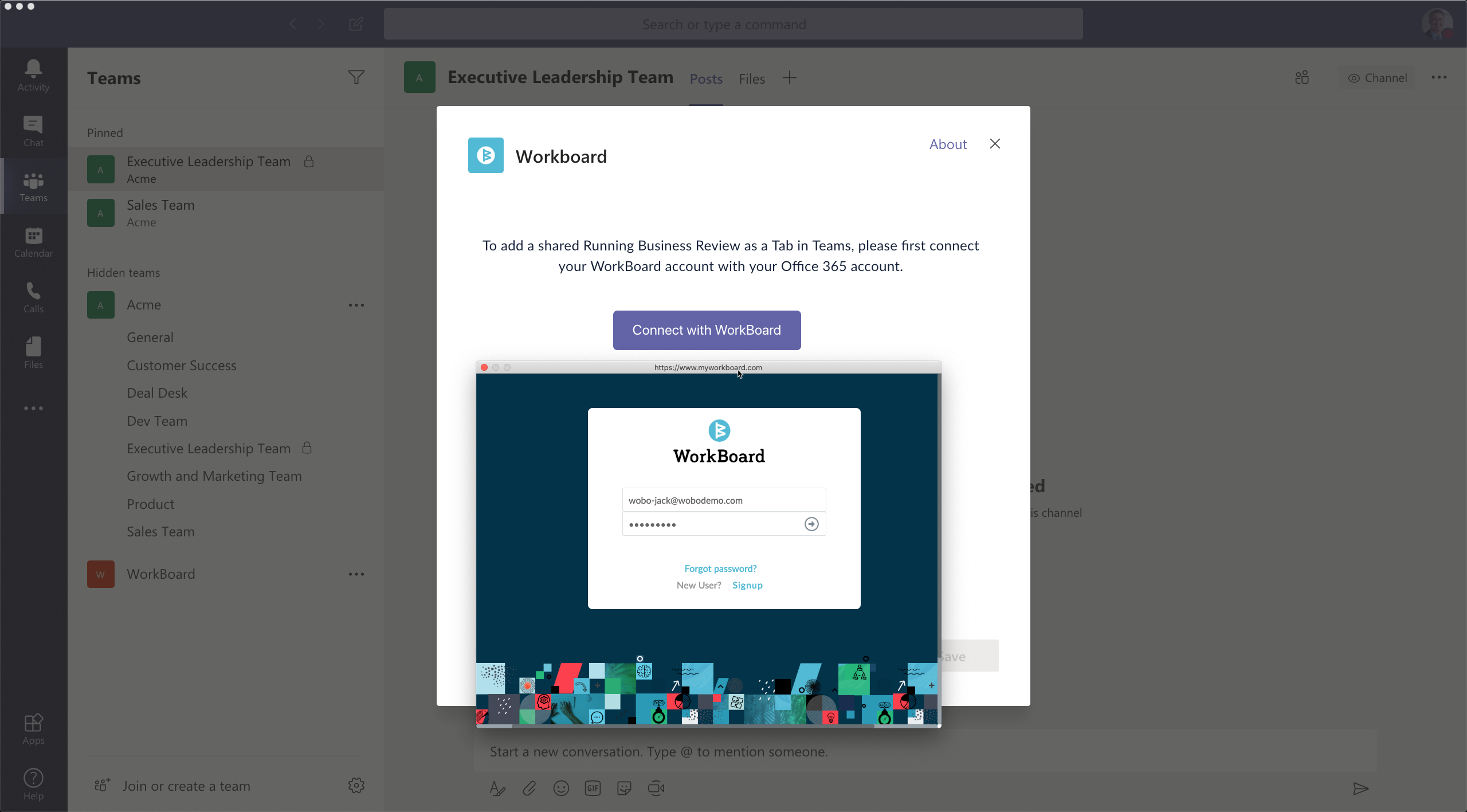Collapse the Pinned section
Image resolution: width=1467 pixels, height=812 pixels.
[105, 133]
